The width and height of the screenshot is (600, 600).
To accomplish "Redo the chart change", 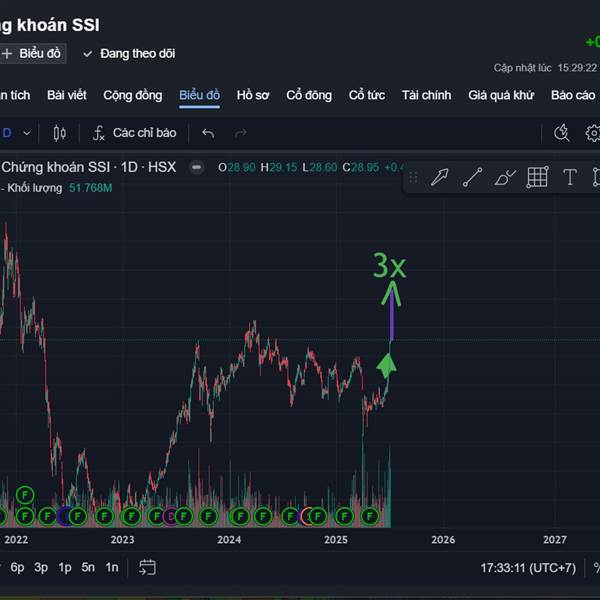I will [241, 134].
